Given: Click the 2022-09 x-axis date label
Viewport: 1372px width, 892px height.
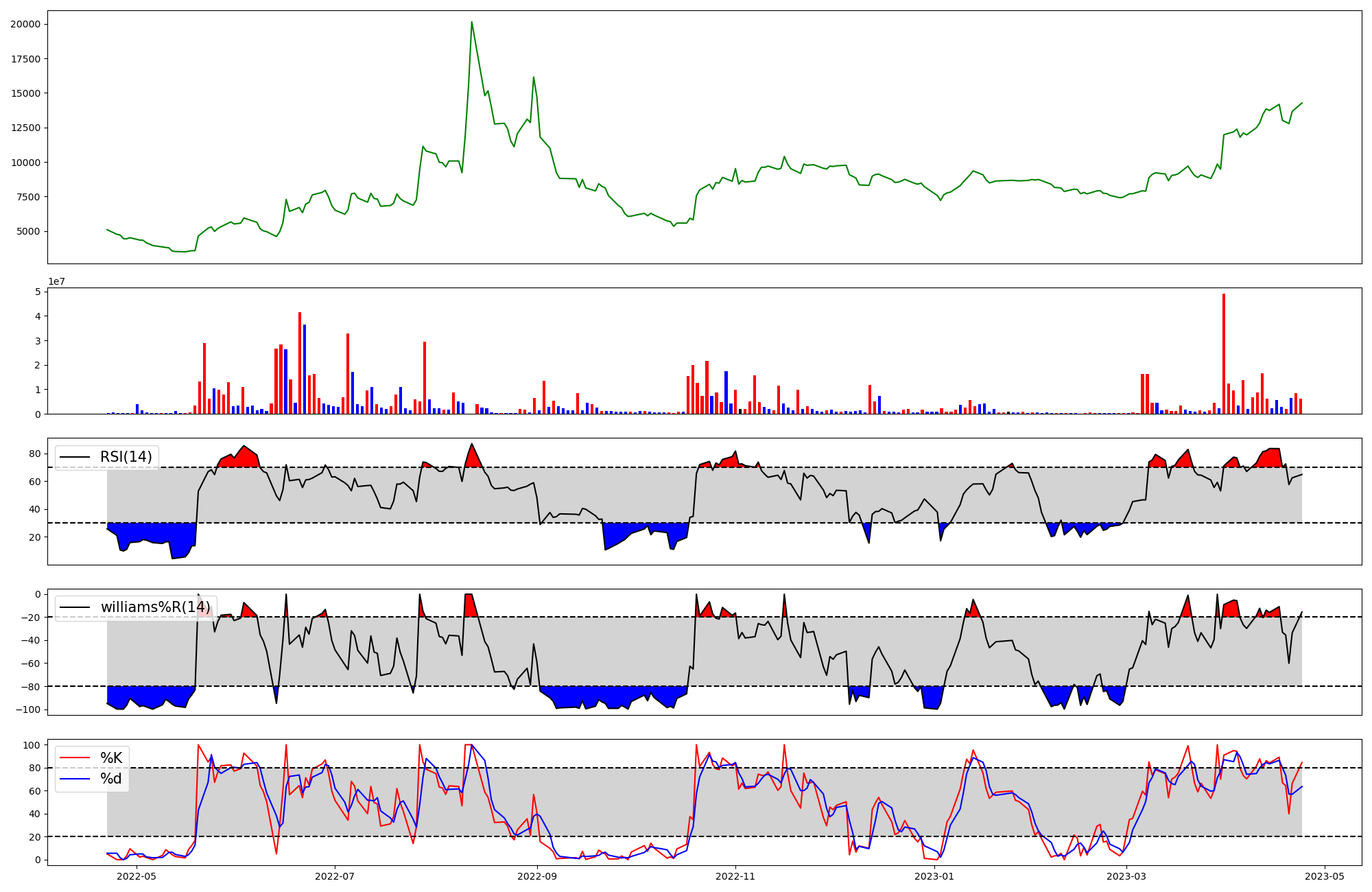Looking at the screenshot, I should click(537, 876).
